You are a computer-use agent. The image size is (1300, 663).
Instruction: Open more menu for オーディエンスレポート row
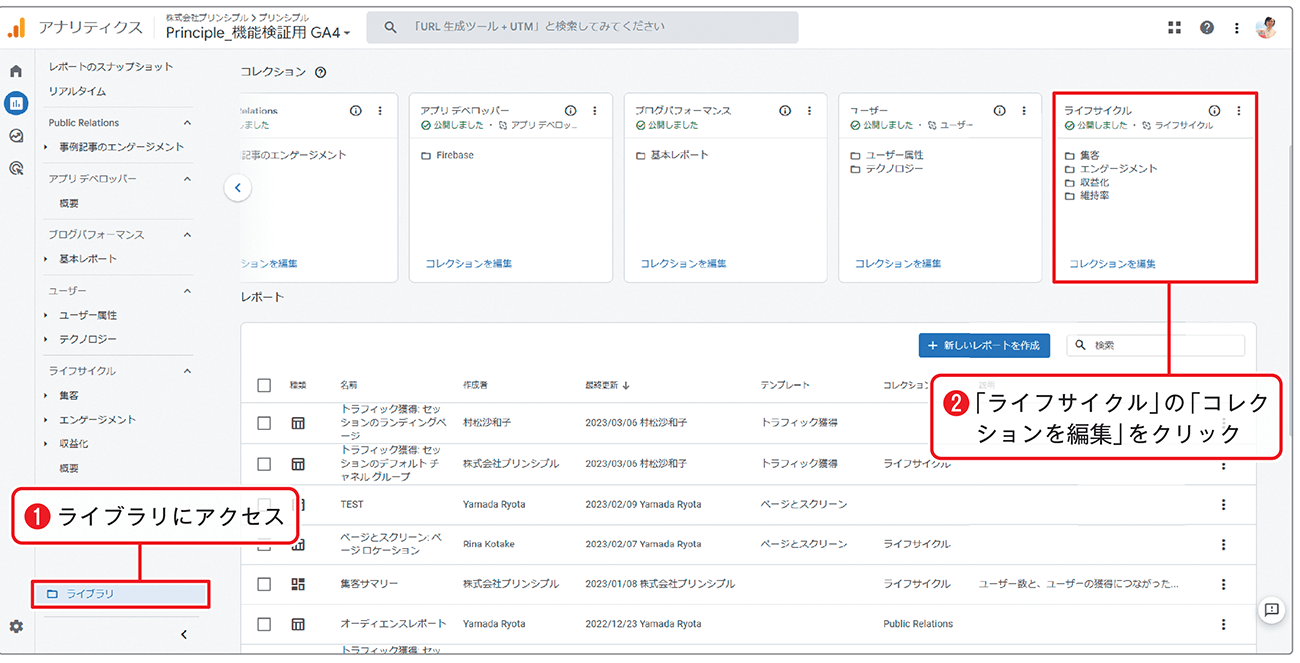click(x=1223, y=624)
